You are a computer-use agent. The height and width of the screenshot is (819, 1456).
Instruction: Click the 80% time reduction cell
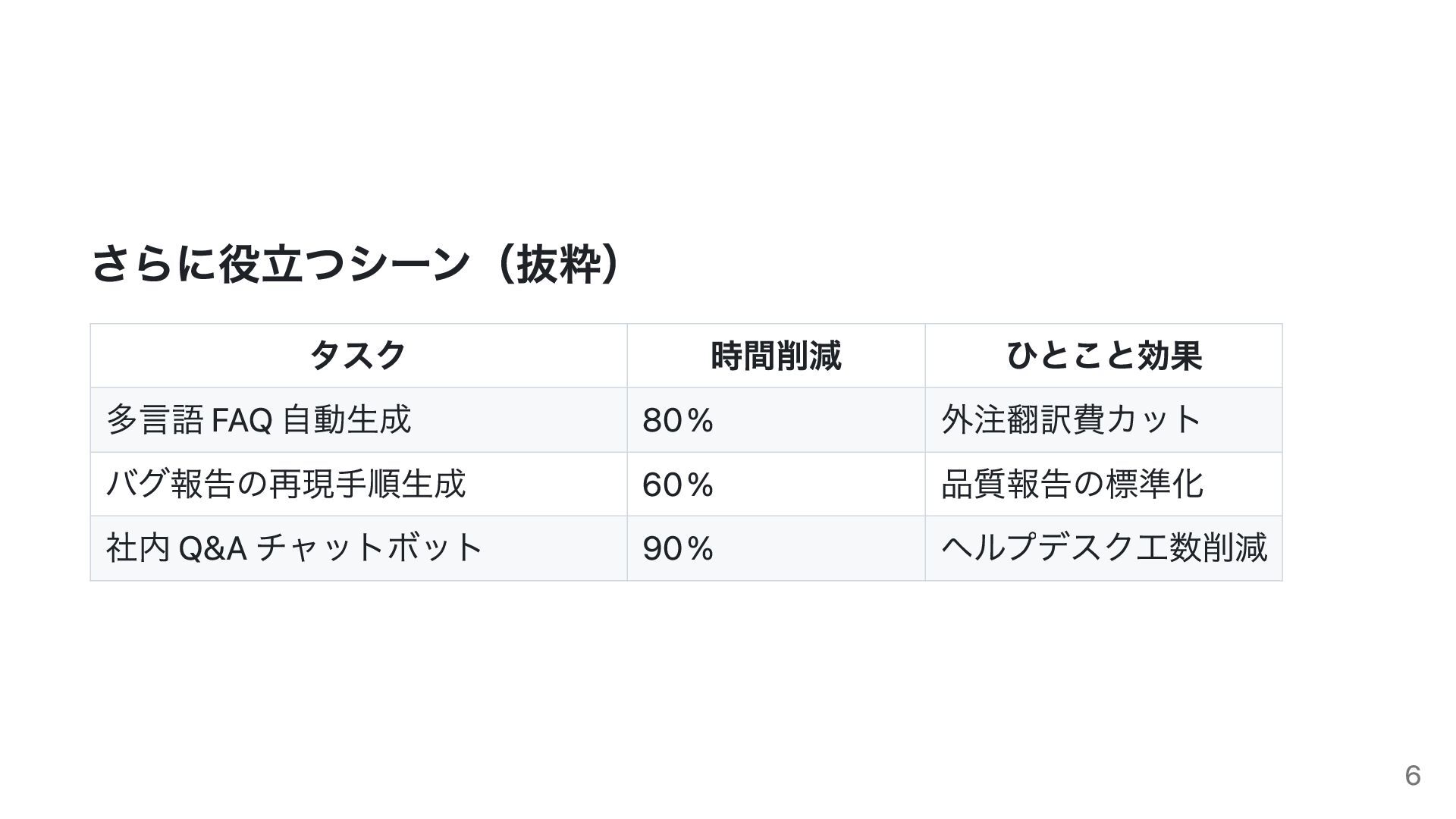(776, 420)
